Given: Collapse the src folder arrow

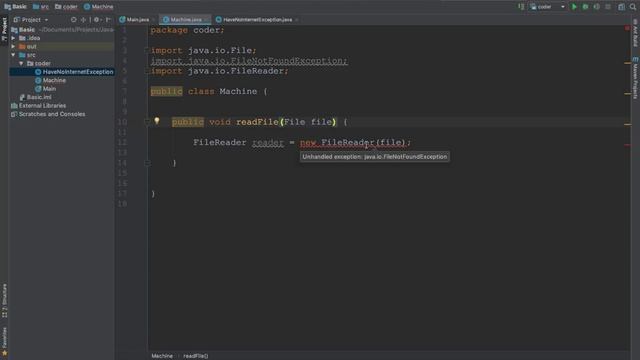Looking at the screenshot, I should pyautogui.click(x=13, y=55).
